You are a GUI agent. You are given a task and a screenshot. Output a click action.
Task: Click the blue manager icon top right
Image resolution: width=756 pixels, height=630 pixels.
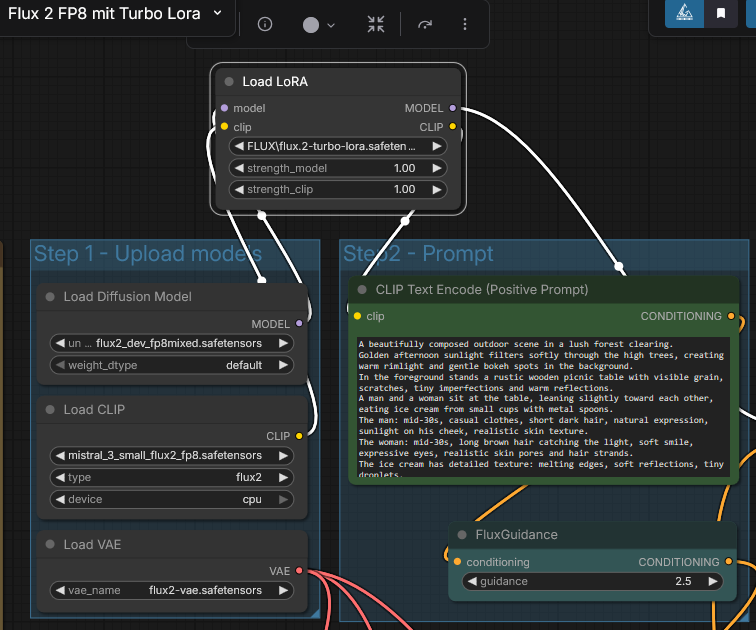pos(684,13)
